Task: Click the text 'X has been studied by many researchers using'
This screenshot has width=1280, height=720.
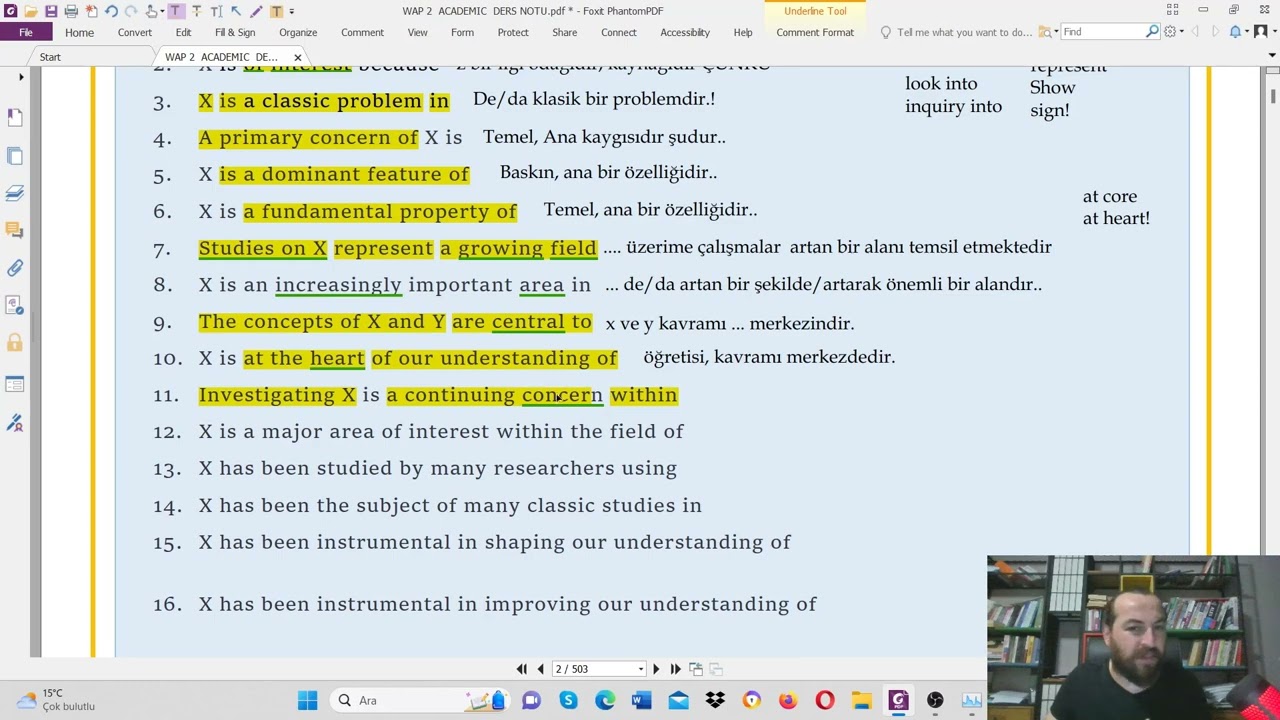Action: [438, 468]
